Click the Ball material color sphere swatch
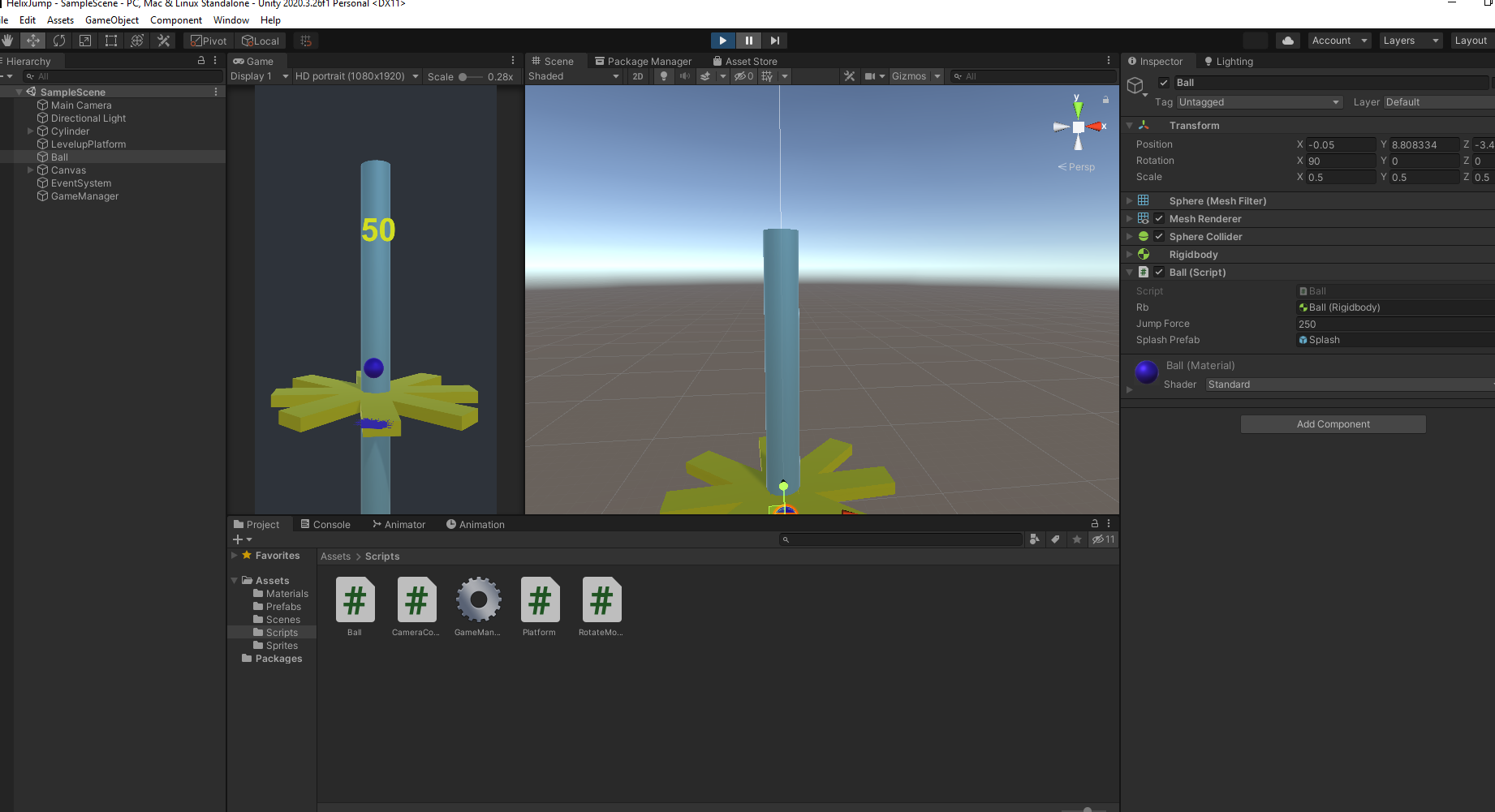This screenshot has height=812, width=1495. coord(1146,372)
